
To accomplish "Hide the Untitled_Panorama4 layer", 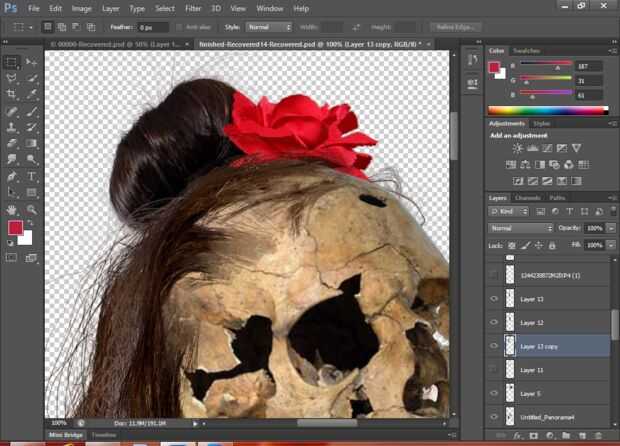I will [494, 417].
